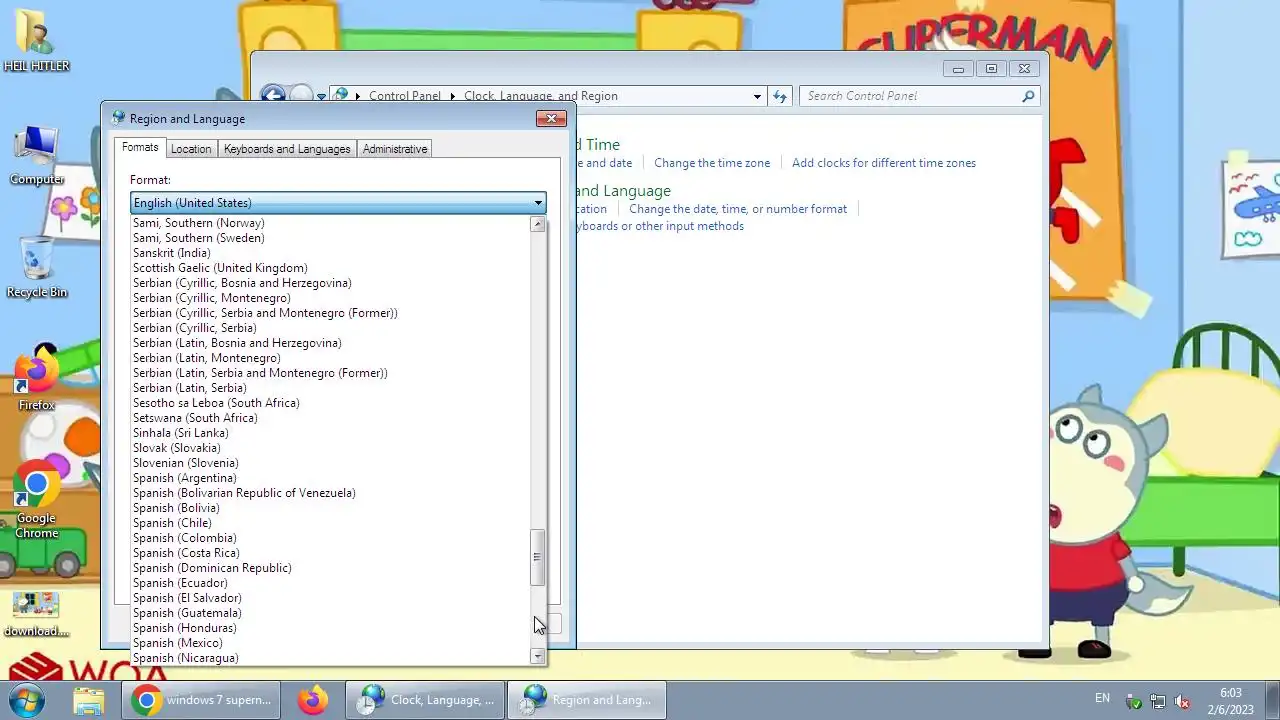Collapse the Format combo box arrow
1280x720 pixels.
point(538,203)
